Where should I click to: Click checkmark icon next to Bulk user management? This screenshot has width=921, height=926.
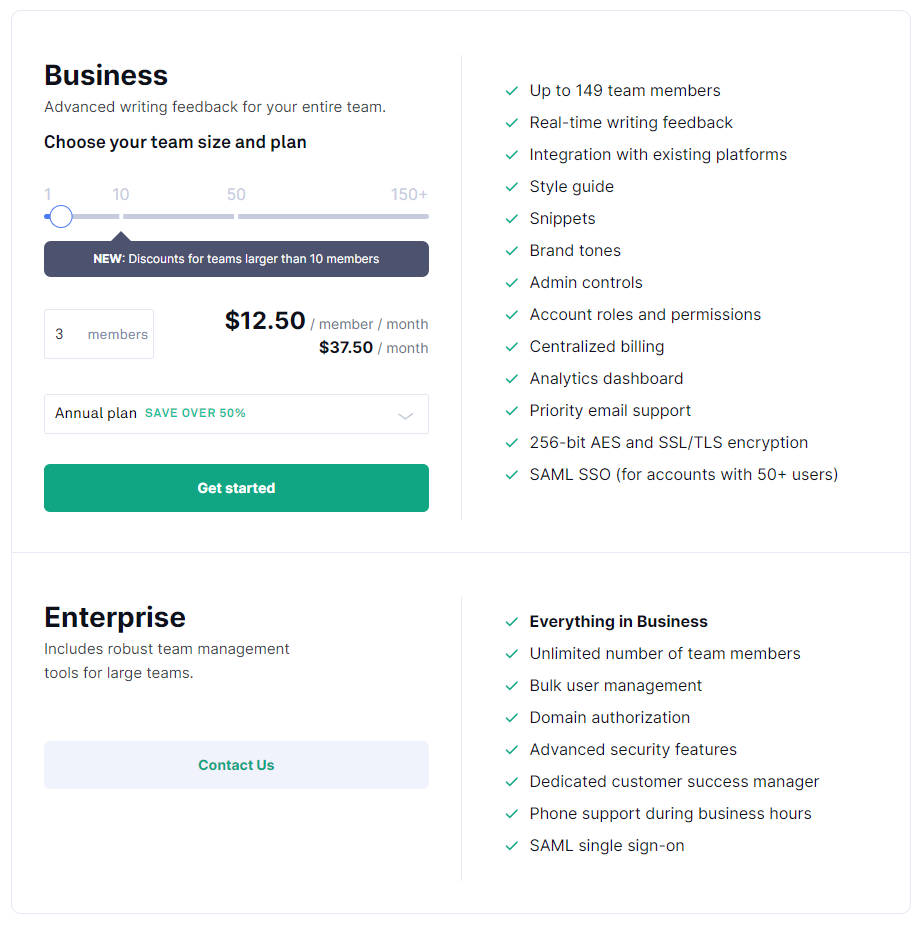tap(512, 686)
